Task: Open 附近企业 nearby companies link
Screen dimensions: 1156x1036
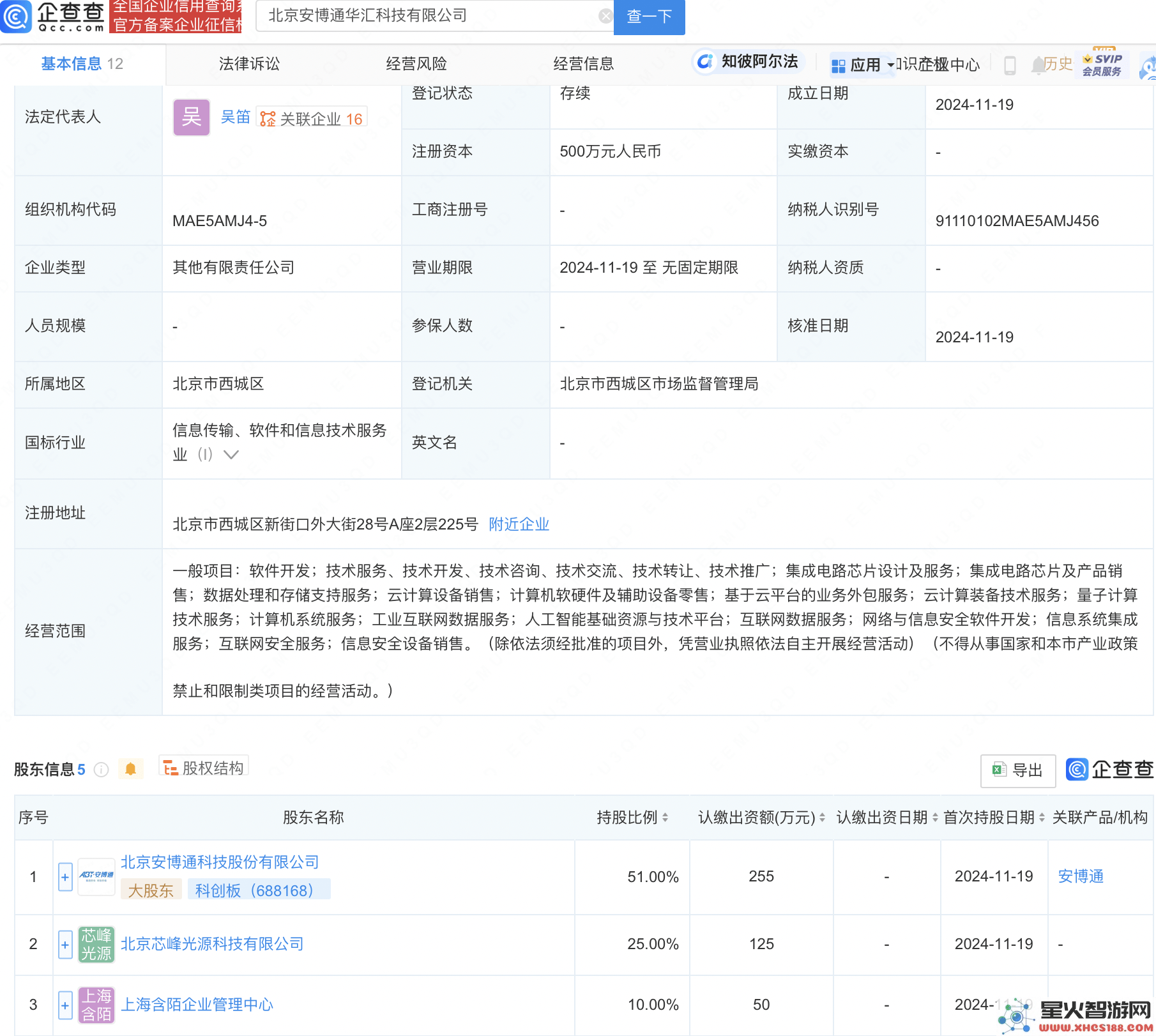Action: pos(519,524)
